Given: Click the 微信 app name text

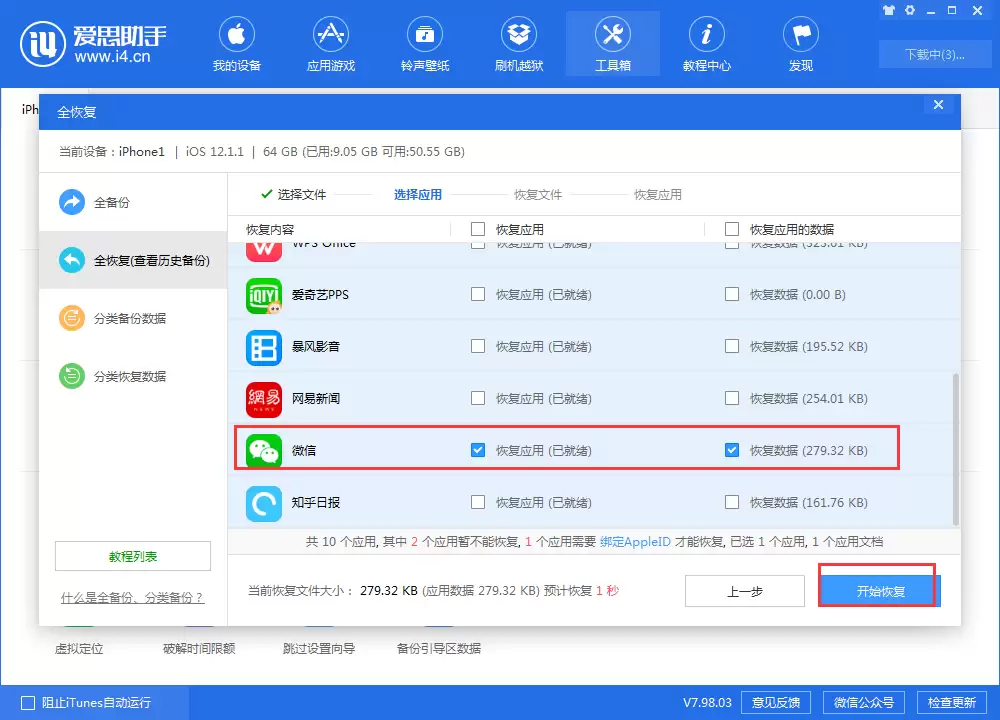Looking at the screenshot, I should (x=304, y=450).
